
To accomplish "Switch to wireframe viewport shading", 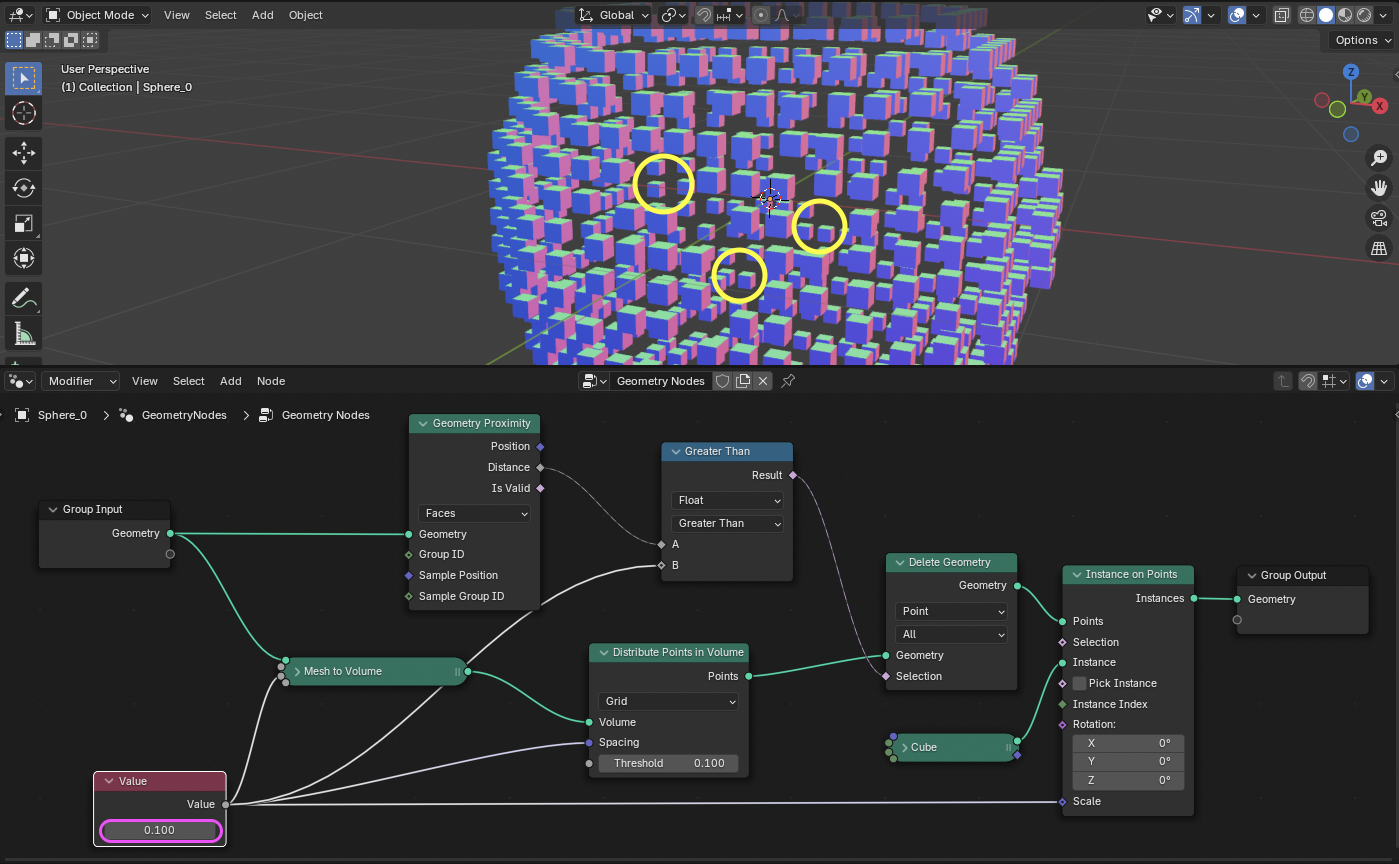I will pyautogui.click(x=1307, y=15).
